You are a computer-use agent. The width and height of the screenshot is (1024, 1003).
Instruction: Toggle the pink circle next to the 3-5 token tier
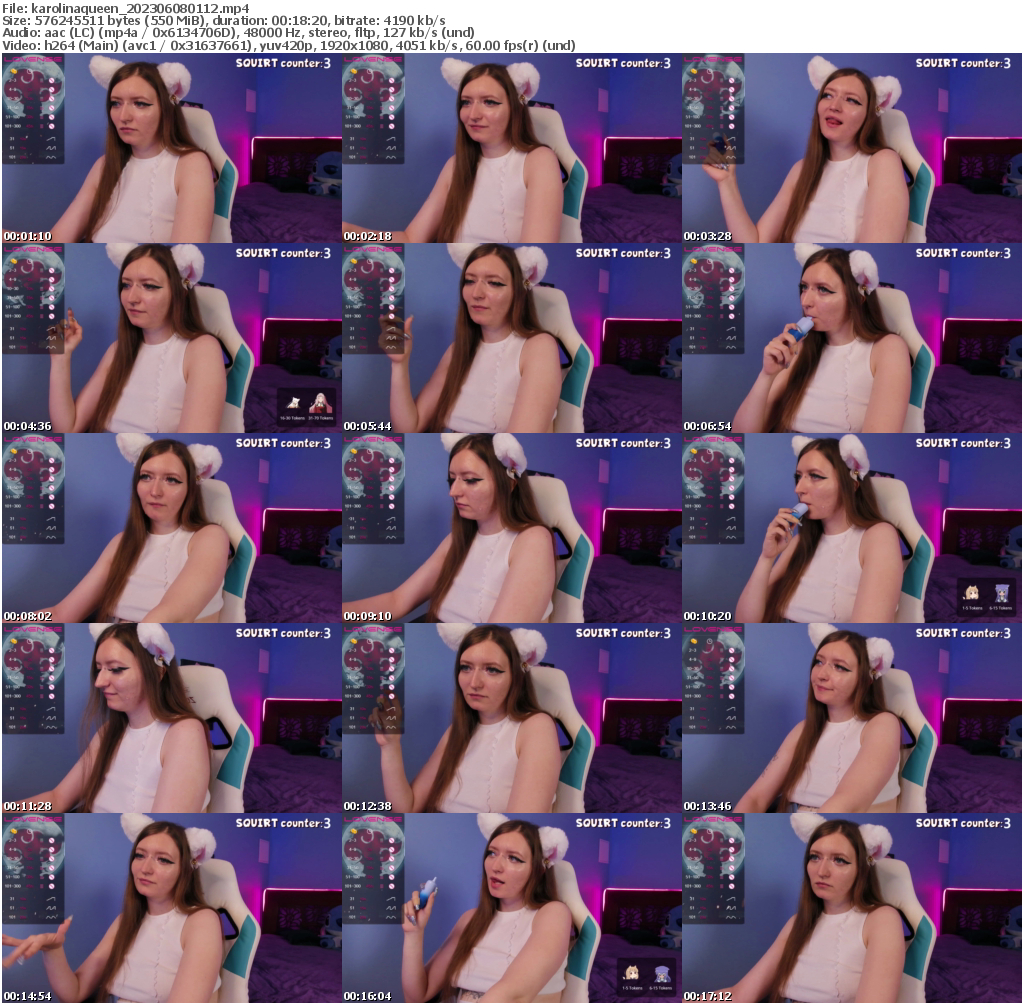tap(51, 80)
